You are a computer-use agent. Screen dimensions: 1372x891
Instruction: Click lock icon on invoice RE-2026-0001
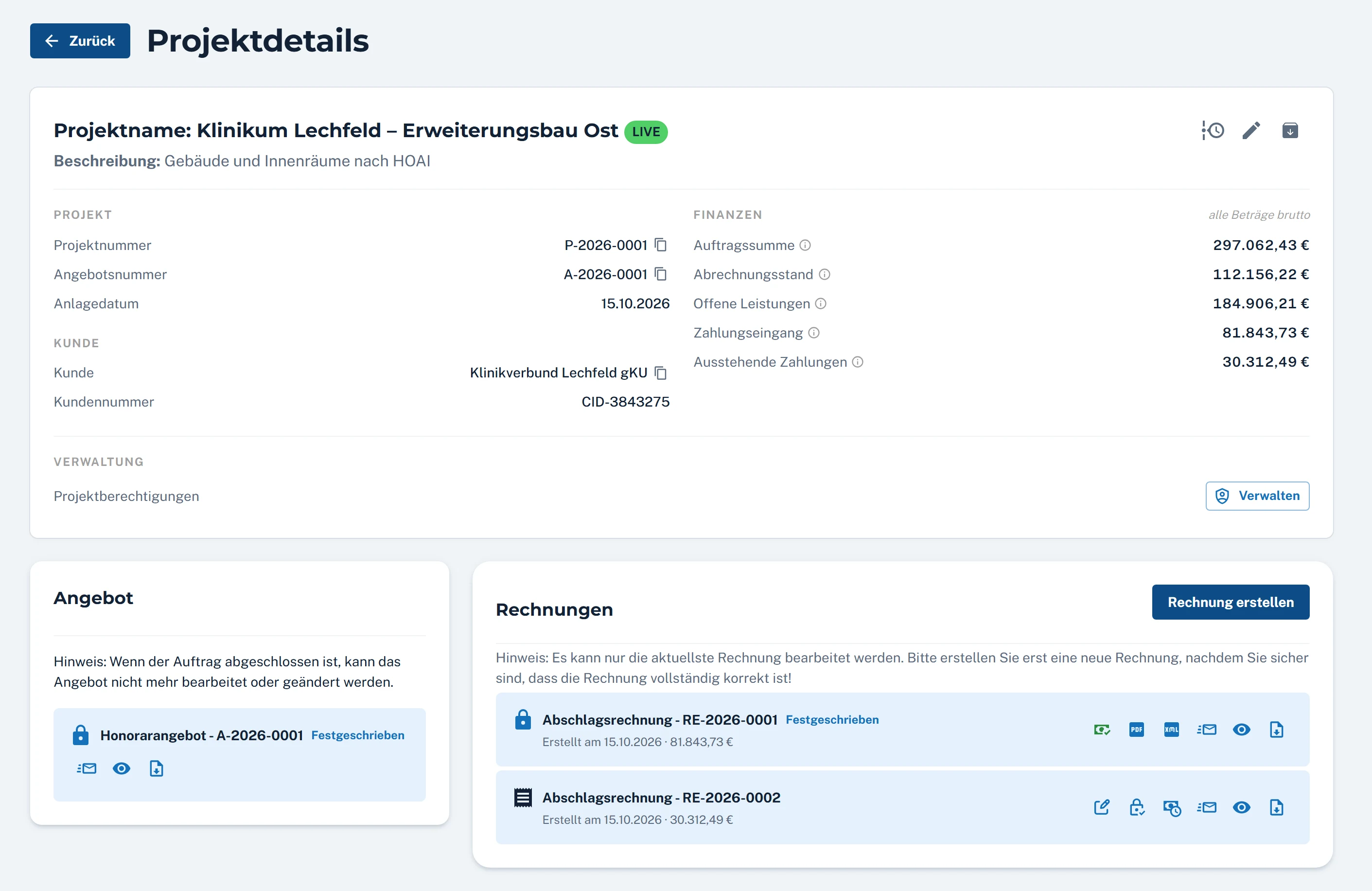(x=523, y=720)
